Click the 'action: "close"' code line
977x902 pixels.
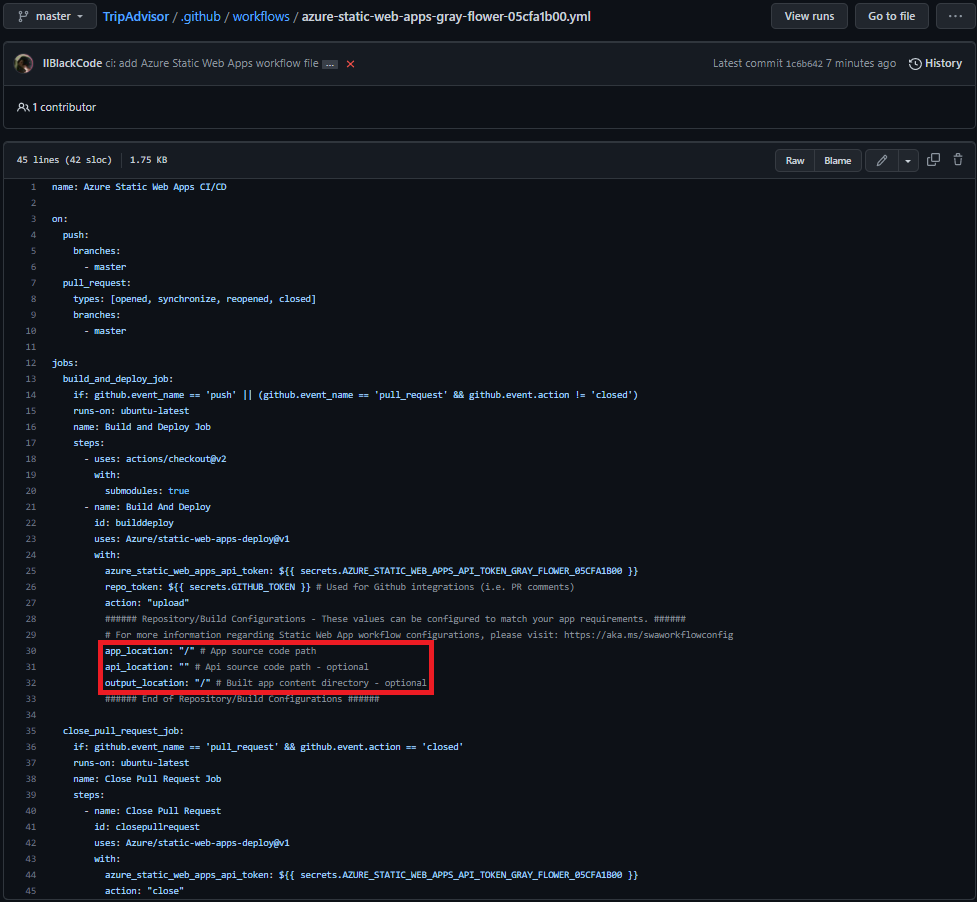click(x=145, y=891)
